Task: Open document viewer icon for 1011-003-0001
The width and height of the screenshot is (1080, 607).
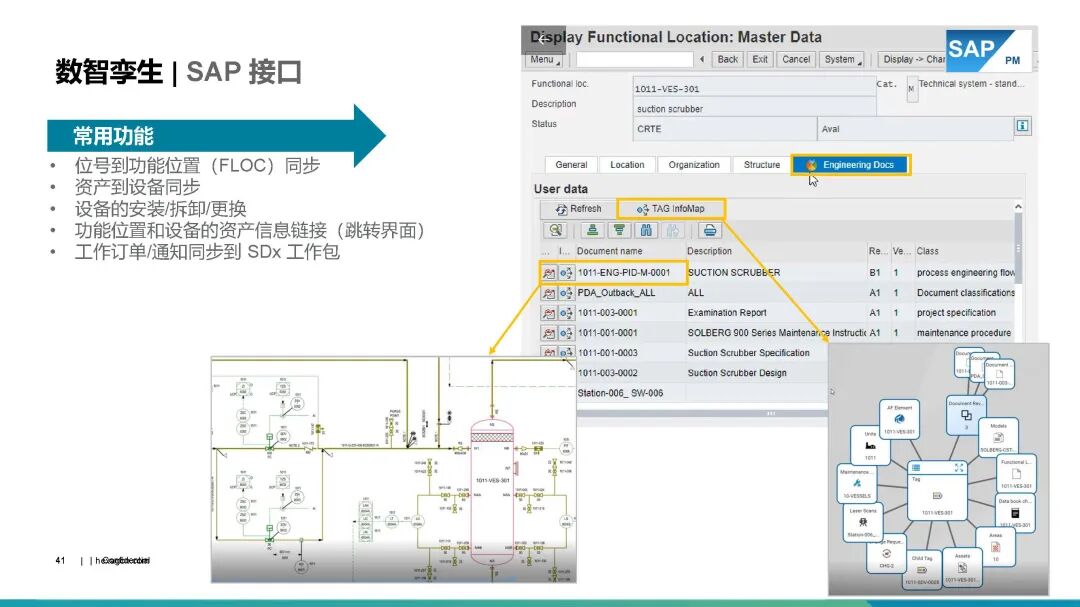Action: tap(548, 313)
